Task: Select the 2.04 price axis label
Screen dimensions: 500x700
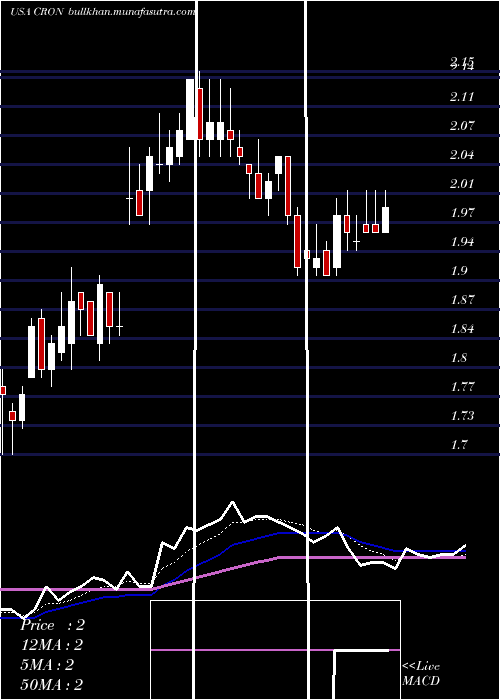Action: (462, 154)
